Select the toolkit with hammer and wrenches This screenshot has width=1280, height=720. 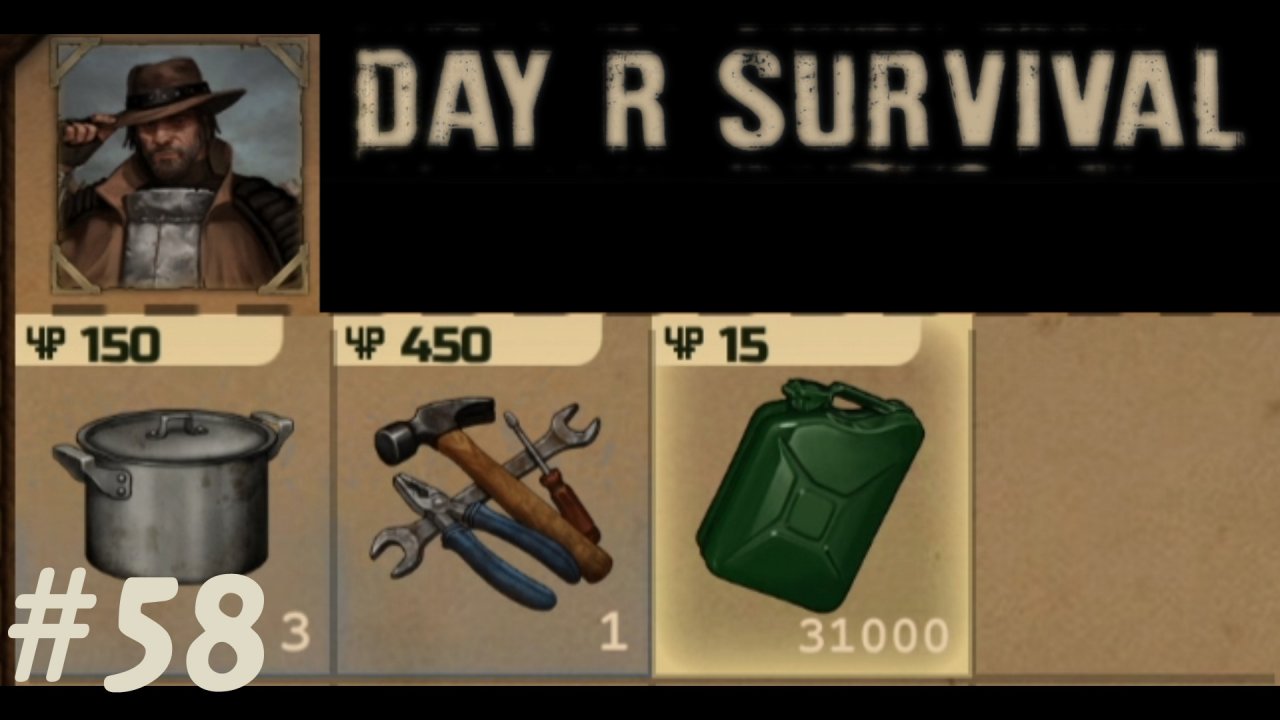click(x=487, y=502)
